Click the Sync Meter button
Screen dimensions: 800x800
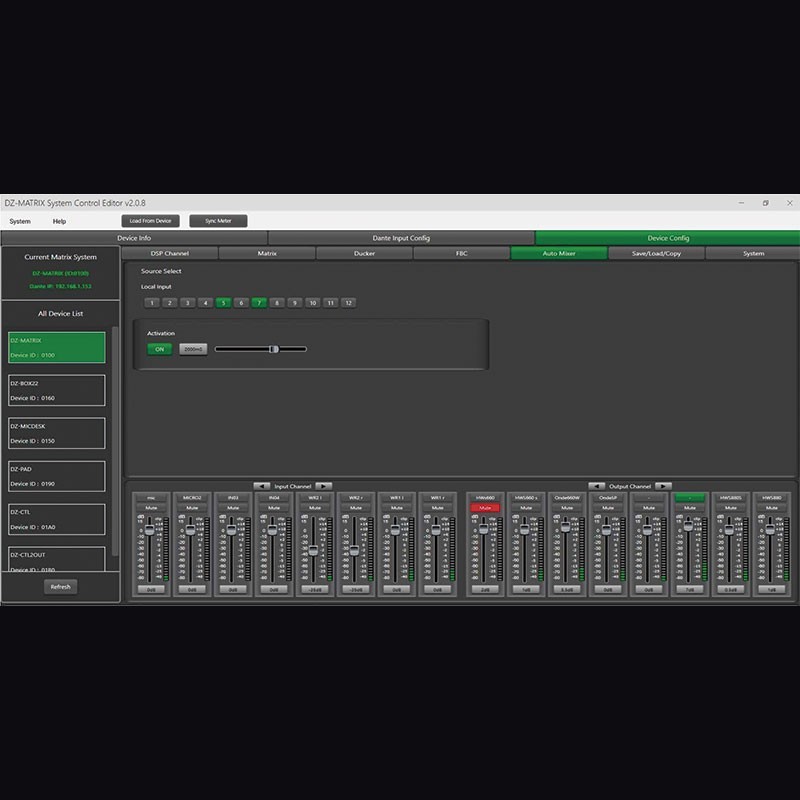218,221
